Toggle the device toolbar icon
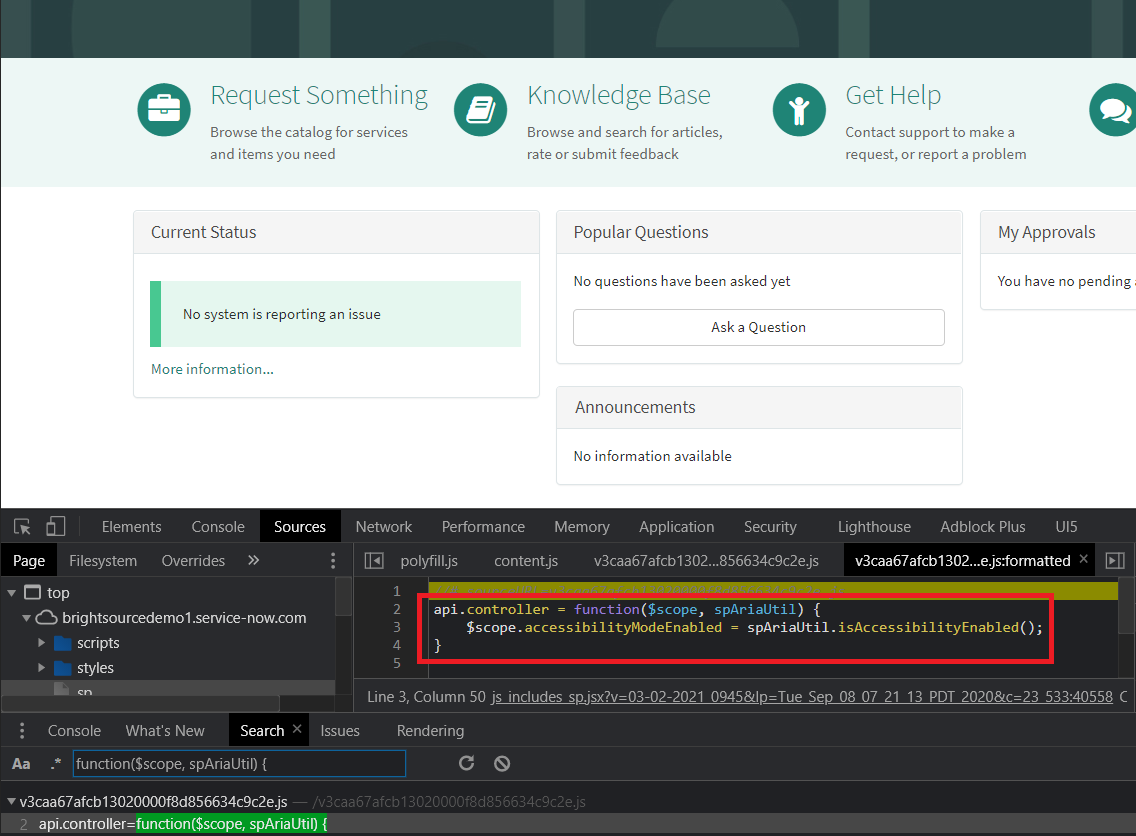Screen dimensions: 1136x836 point(56,527)
